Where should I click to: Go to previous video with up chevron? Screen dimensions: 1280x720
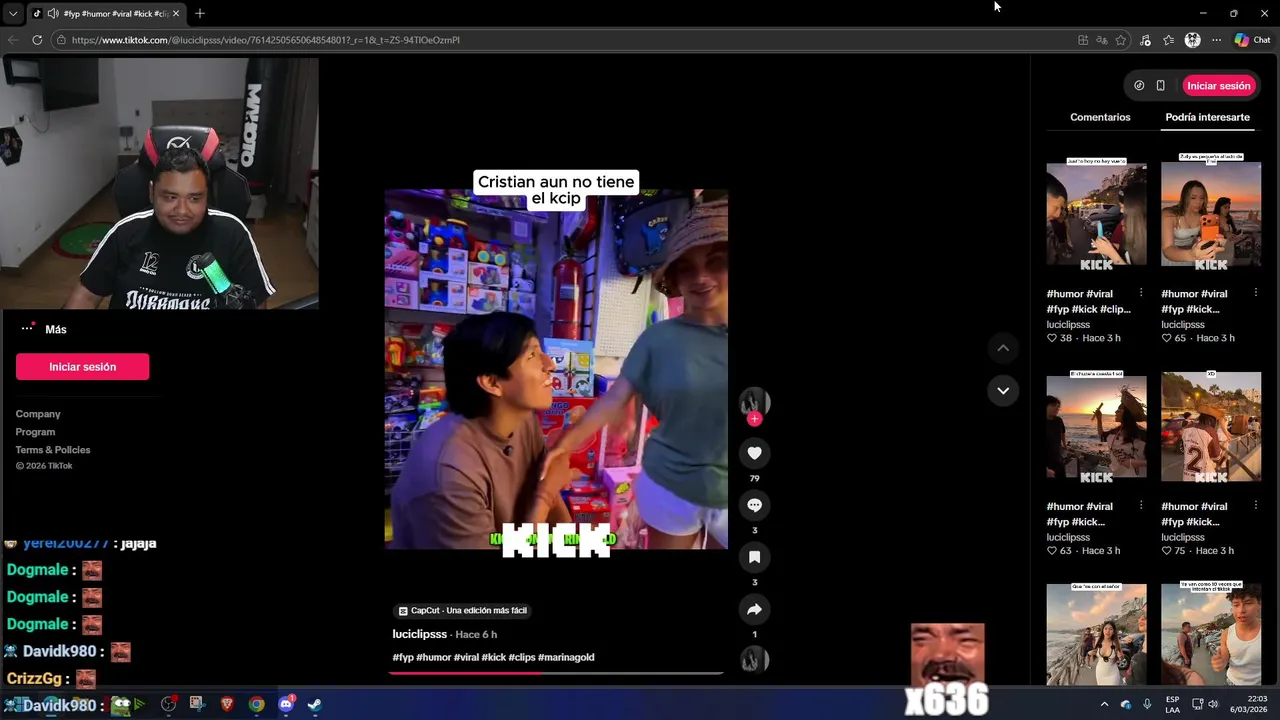tap(1003, 348)
